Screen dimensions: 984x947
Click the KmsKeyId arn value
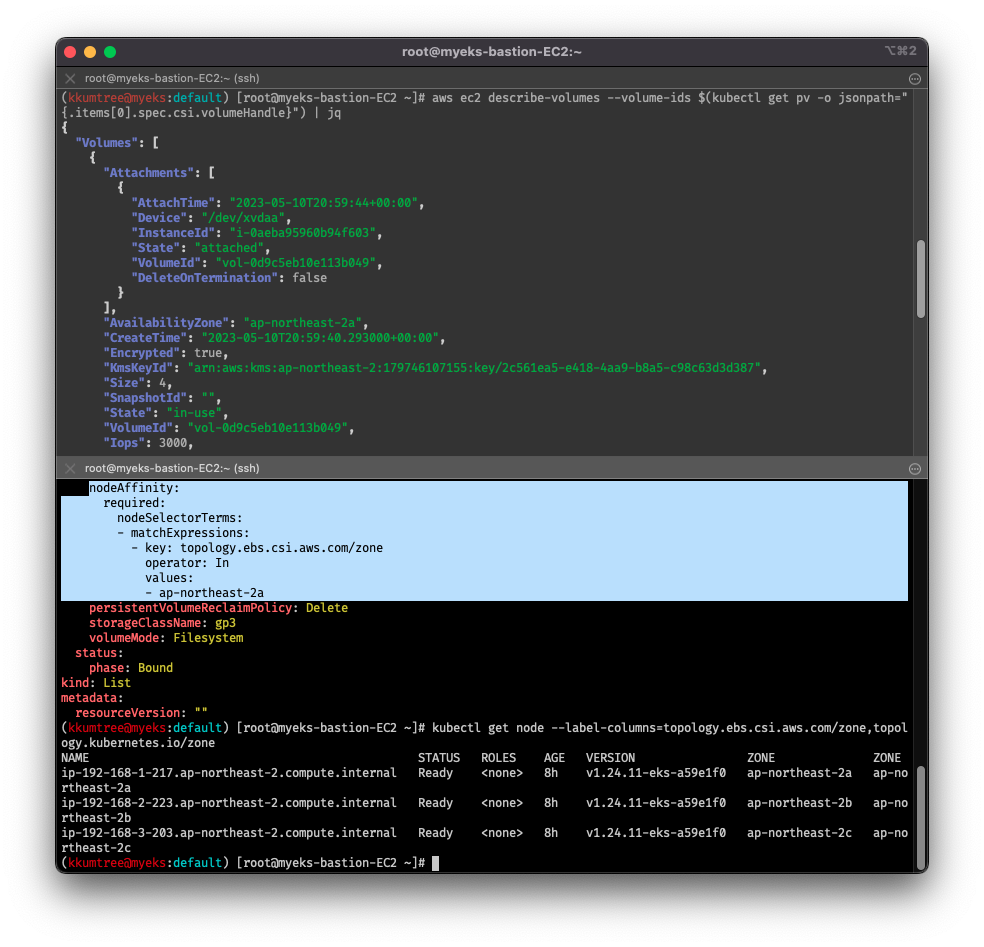[474, 368]
